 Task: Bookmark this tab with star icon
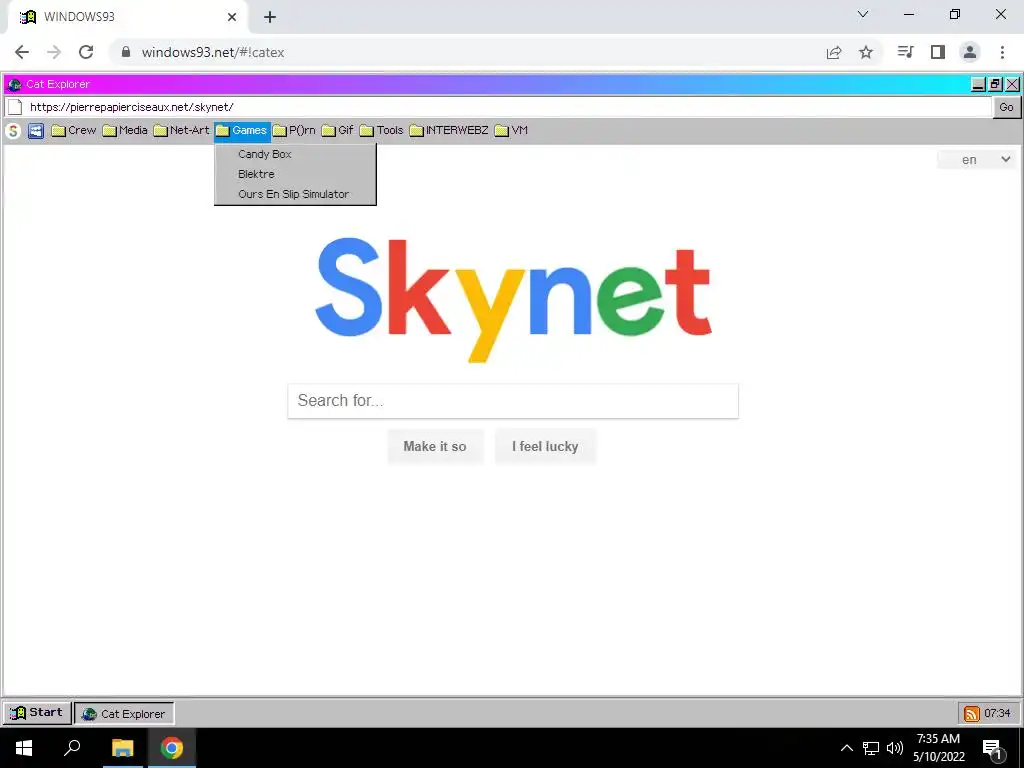[x=866, y=52]
